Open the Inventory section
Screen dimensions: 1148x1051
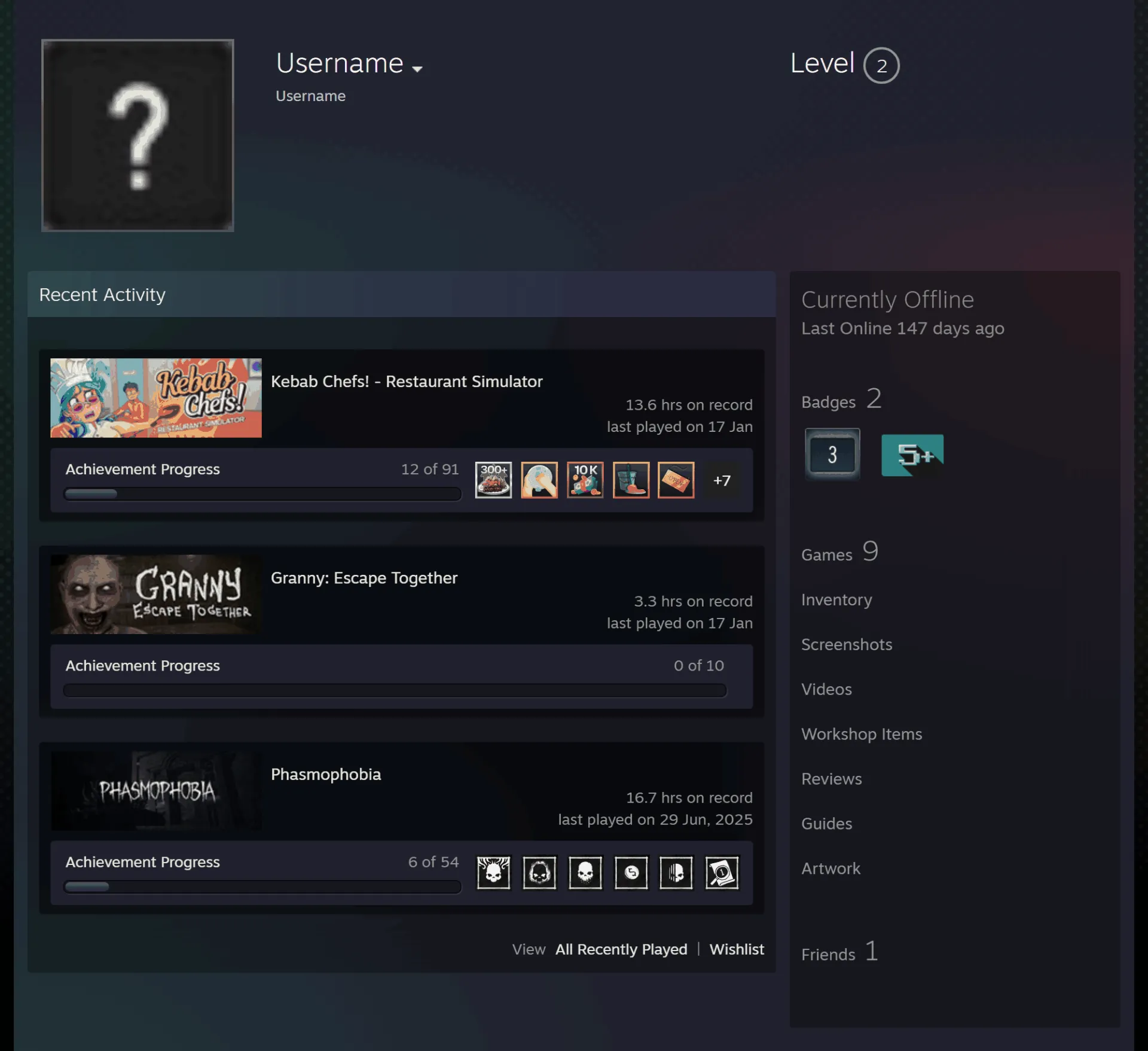[836, 599]
